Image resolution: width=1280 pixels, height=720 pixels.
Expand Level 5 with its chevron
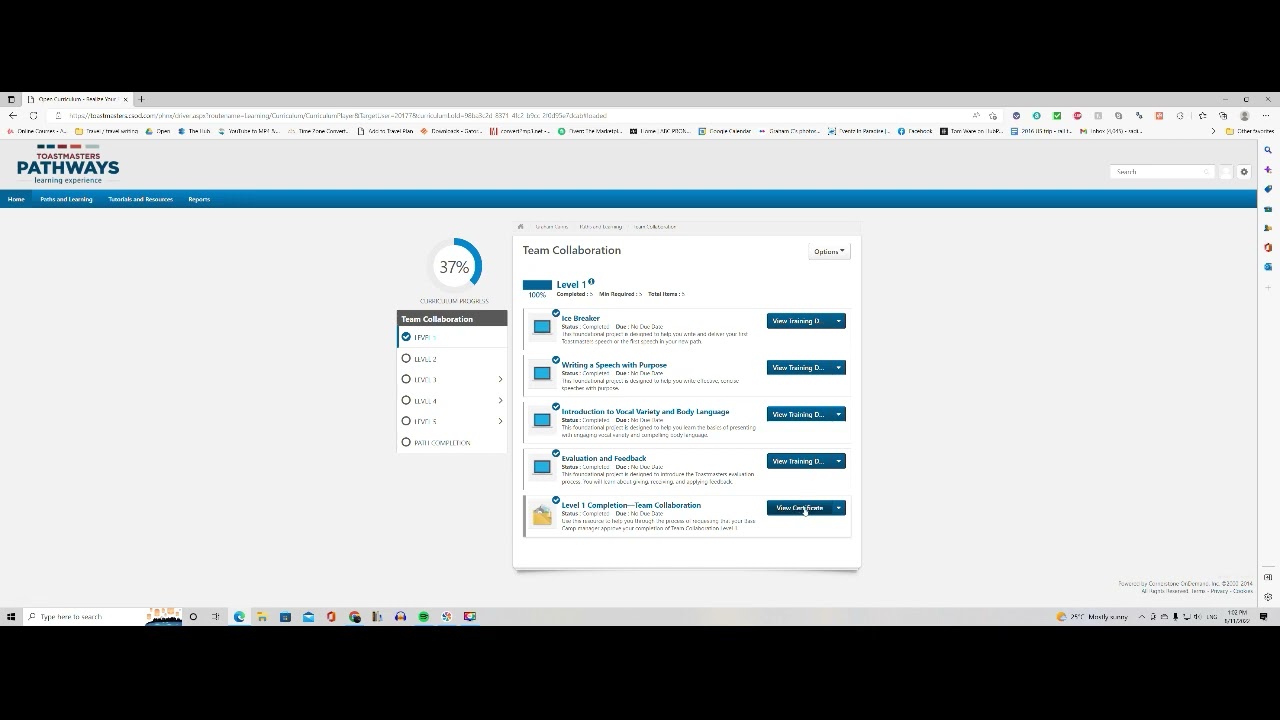500,421
